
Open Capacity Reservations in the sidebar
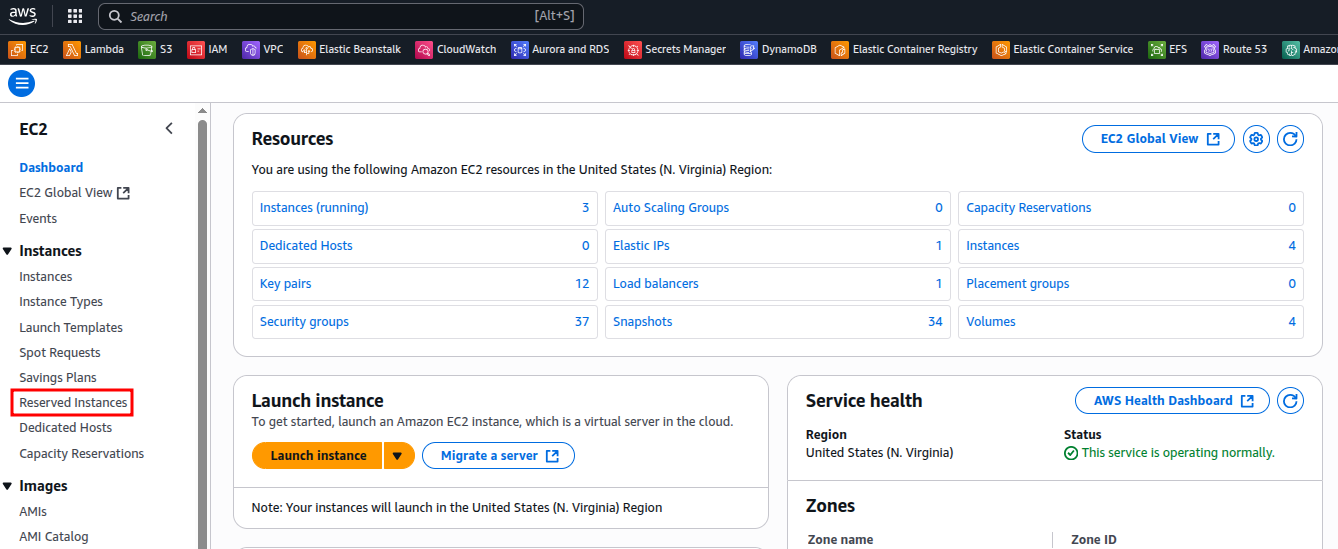pyautogui.click(x=82, y=454)
